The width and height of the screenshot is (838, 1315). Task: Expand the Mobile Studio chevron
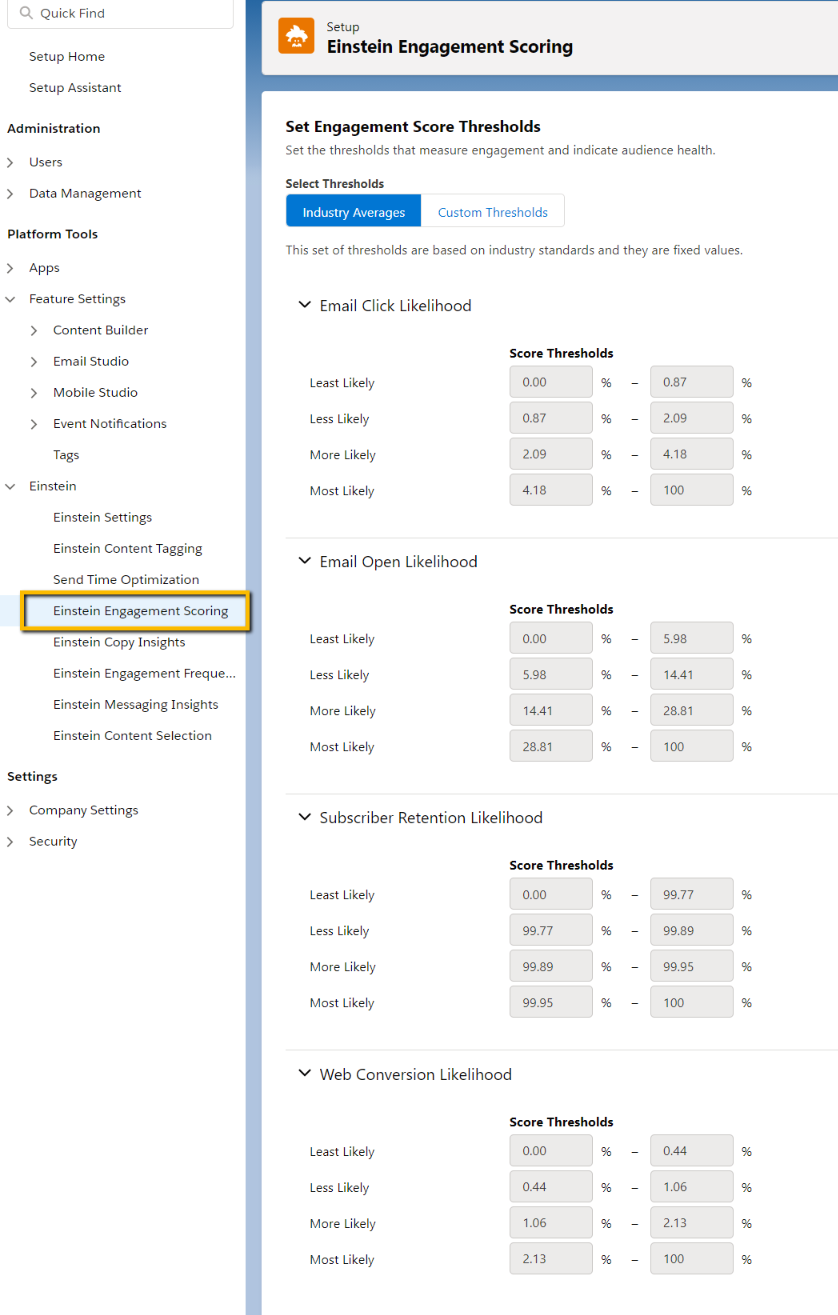(34, 392)
